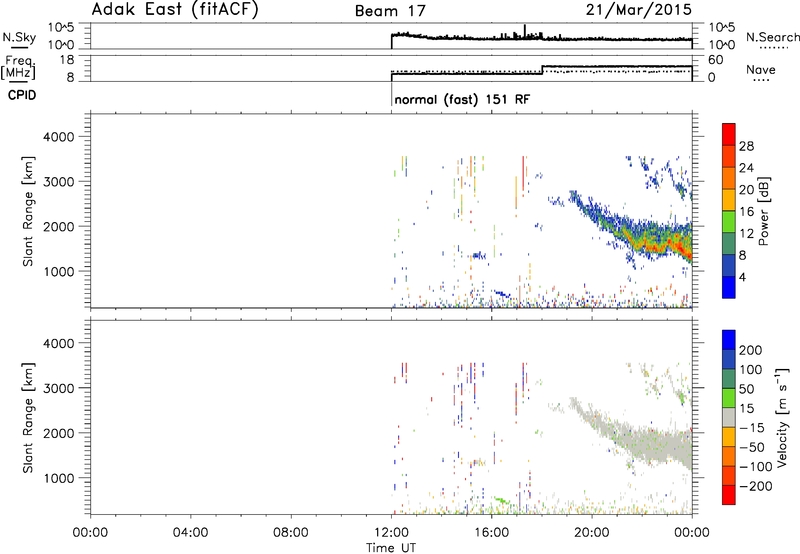
Task: Click the red bottom of Velocity colorbar
Action: pos(729,495)
